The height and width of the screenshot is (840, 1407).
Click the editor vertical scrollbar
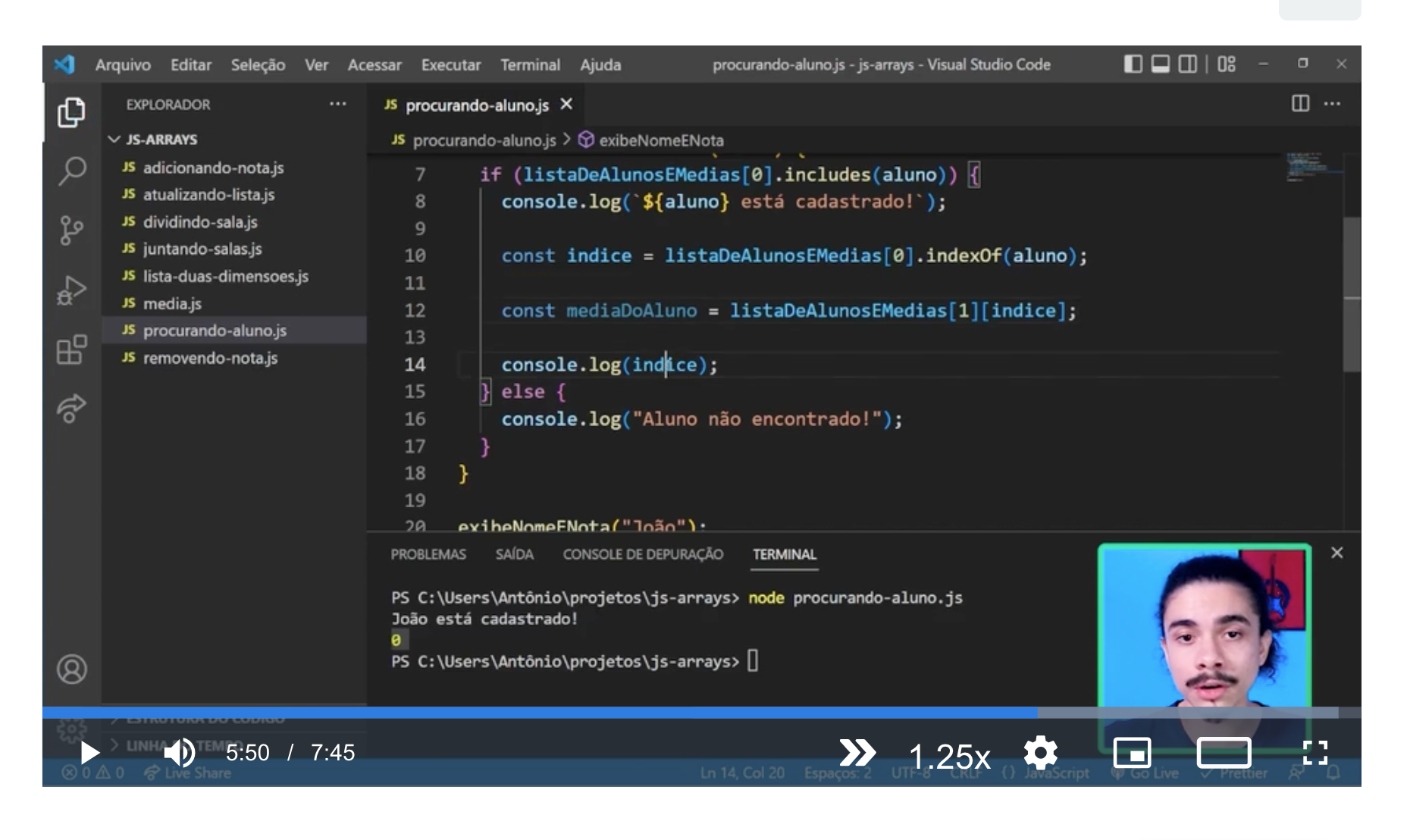[1352, 296]
